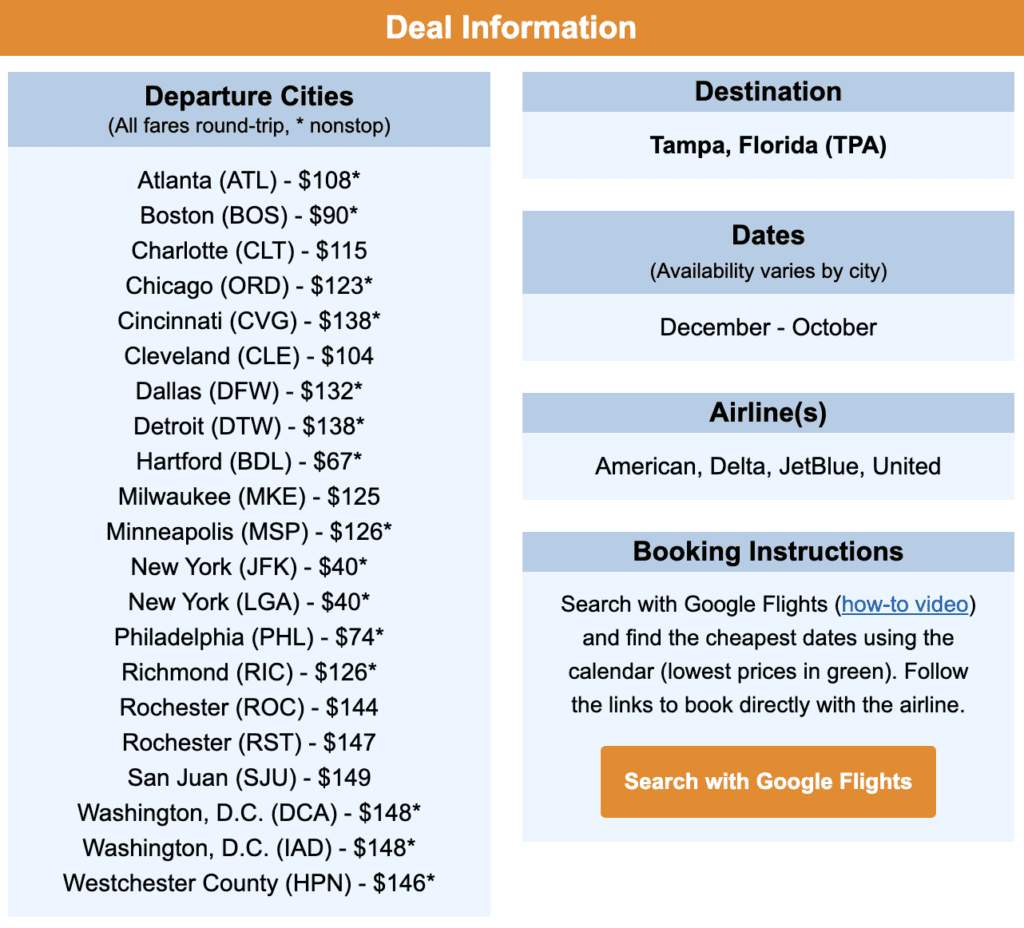Click the Departure Cities heading
Screen dimensions: 1024x928
tap(249, 97)
